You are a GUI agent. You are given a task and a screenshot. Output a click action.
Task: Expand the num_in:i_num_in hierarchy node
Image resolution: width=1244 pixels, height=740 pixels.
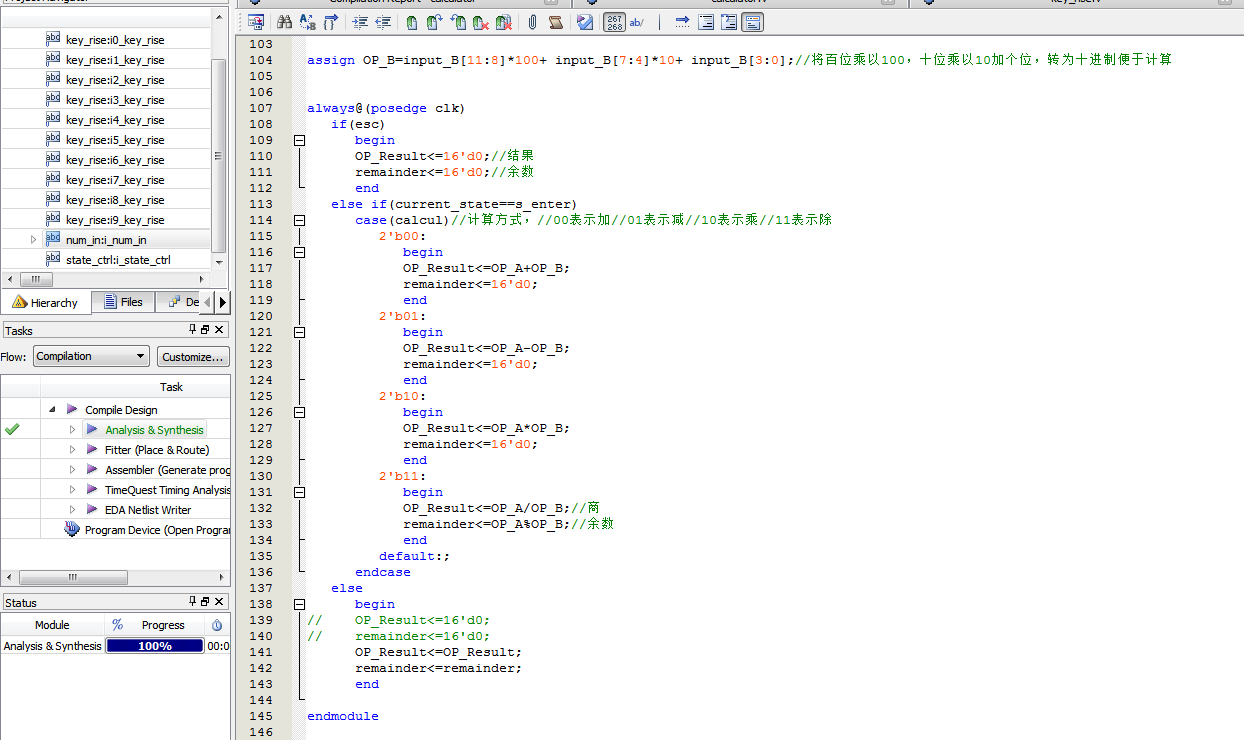33,240
